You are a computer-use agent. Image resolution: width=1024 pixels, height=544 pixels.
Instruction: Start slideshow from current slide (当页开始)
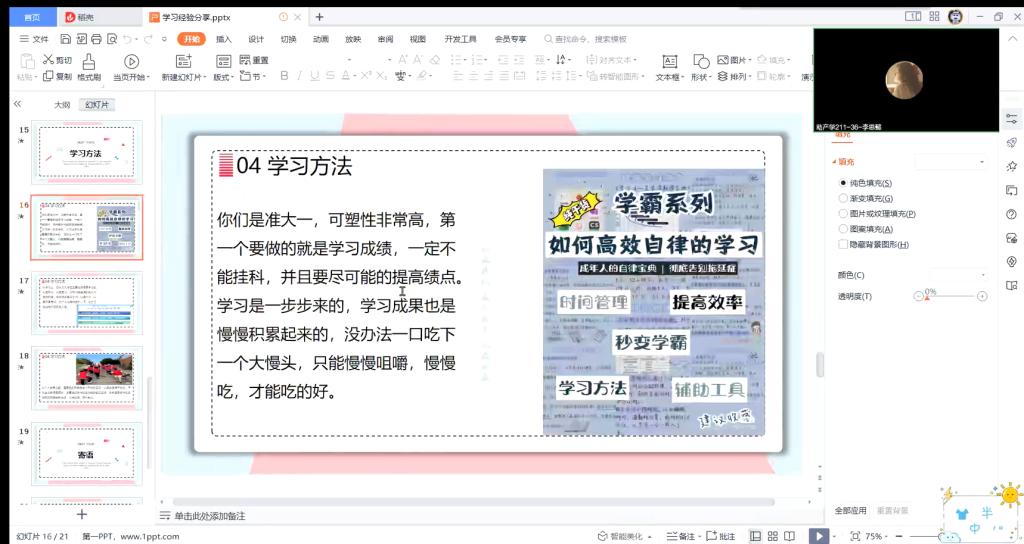tap(130, 62)
